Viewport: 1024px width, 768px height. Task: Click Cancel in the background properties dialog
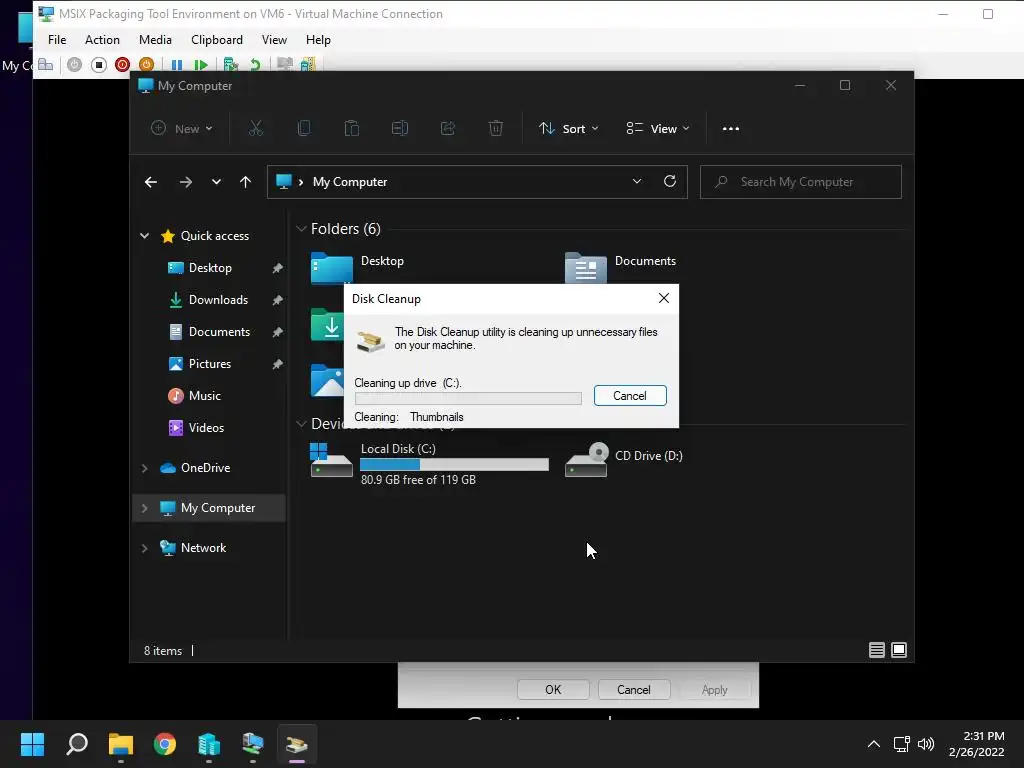point(633,690)
